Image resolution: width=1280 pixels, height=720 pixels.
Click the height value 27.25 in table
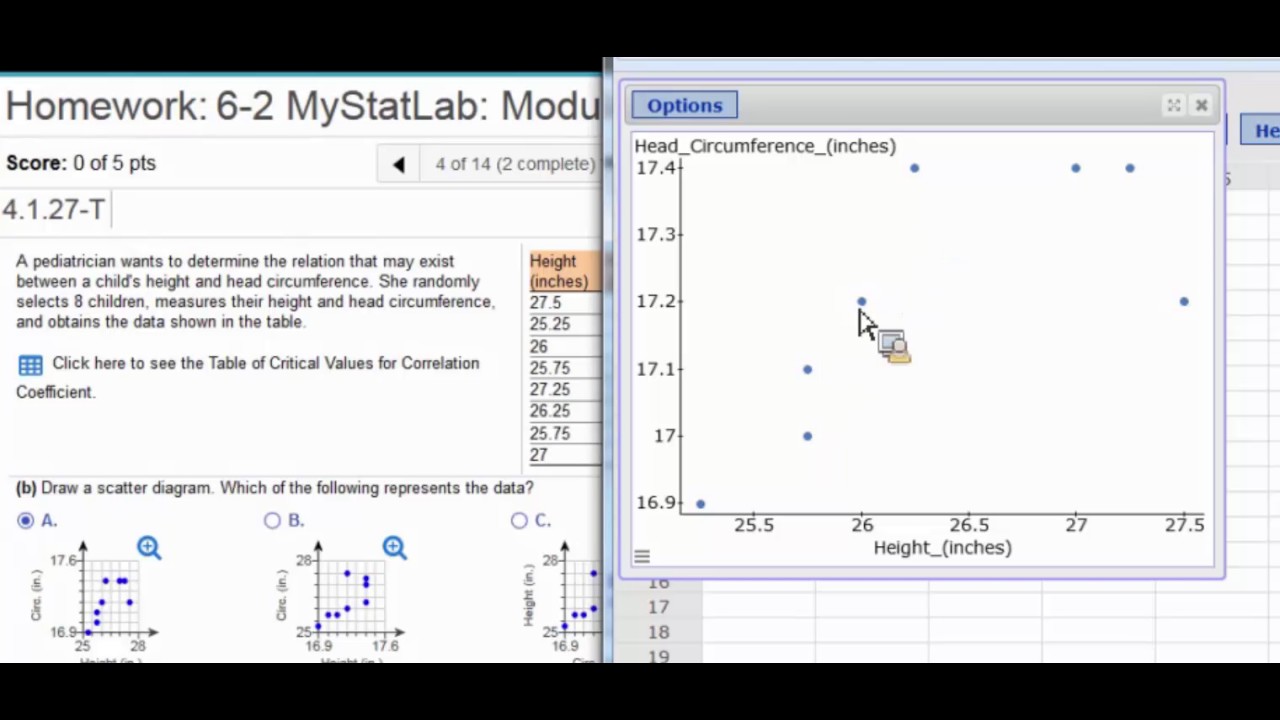tap(550, 390)
